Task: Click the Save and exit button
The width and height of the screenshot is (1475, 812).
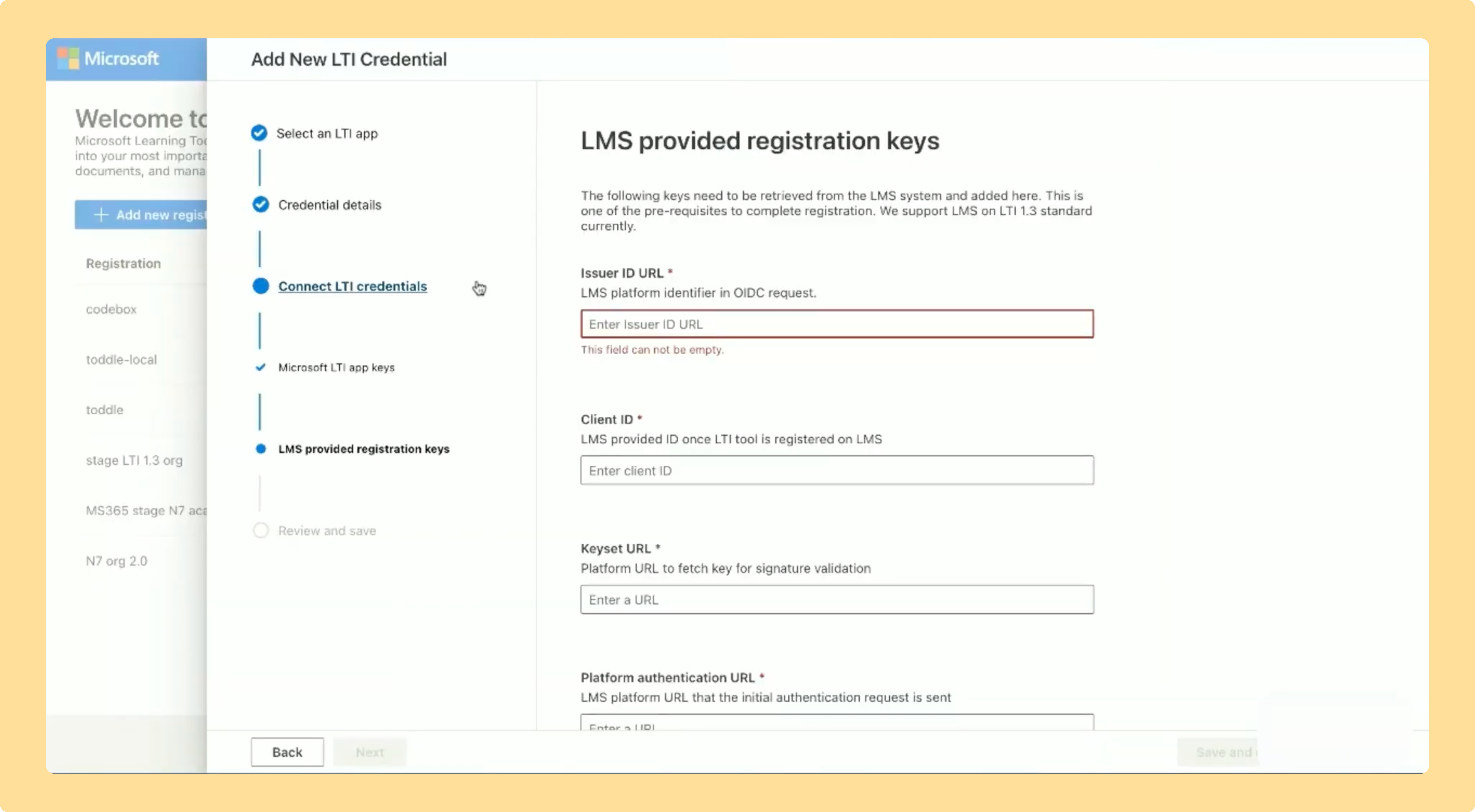Action: [1217, 752]
